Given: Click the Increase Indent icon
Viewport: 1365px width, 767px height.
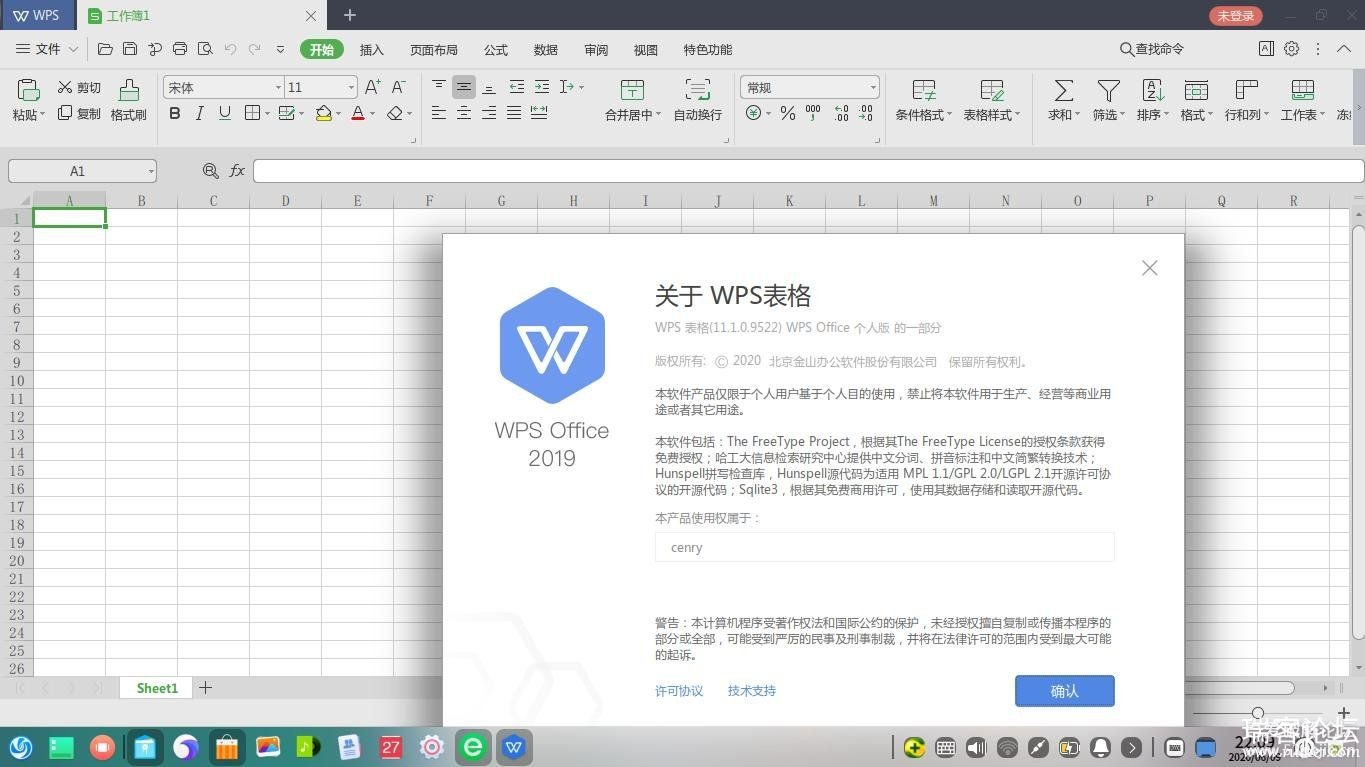Looking at the screenshot, I should click(x=541, y=87).
